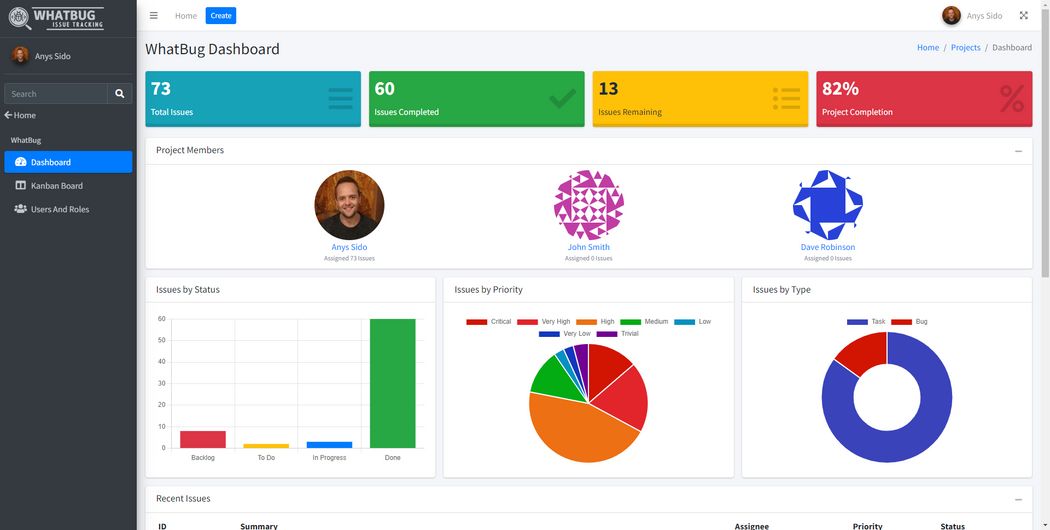This screenshot has width=1050, height=530.
Task: Open Kanban Board from sidebar
Action: point(56,186)
